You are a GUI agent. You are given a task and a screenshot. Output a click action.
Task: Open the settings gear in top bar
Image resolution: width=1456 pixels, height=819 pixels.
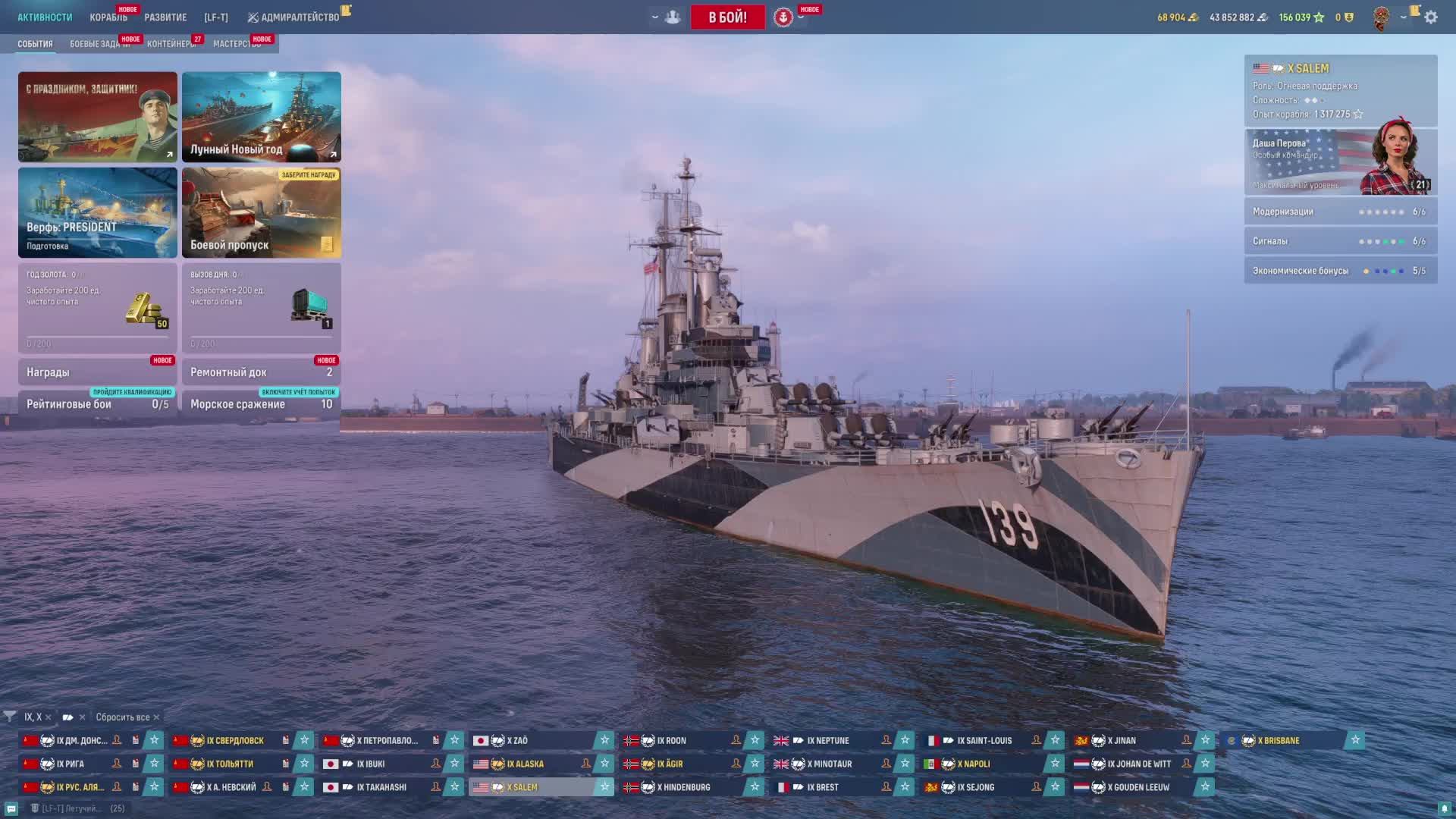pos(1431,17)
